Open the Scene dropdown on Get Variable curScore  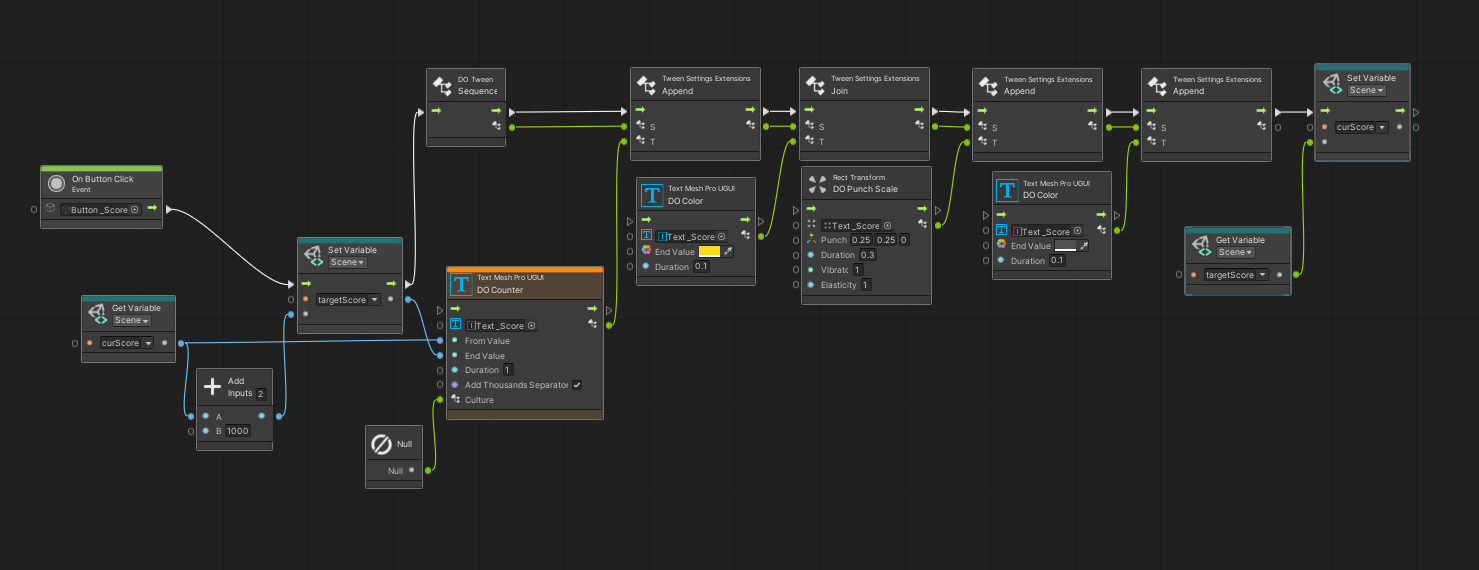(132, 321)
